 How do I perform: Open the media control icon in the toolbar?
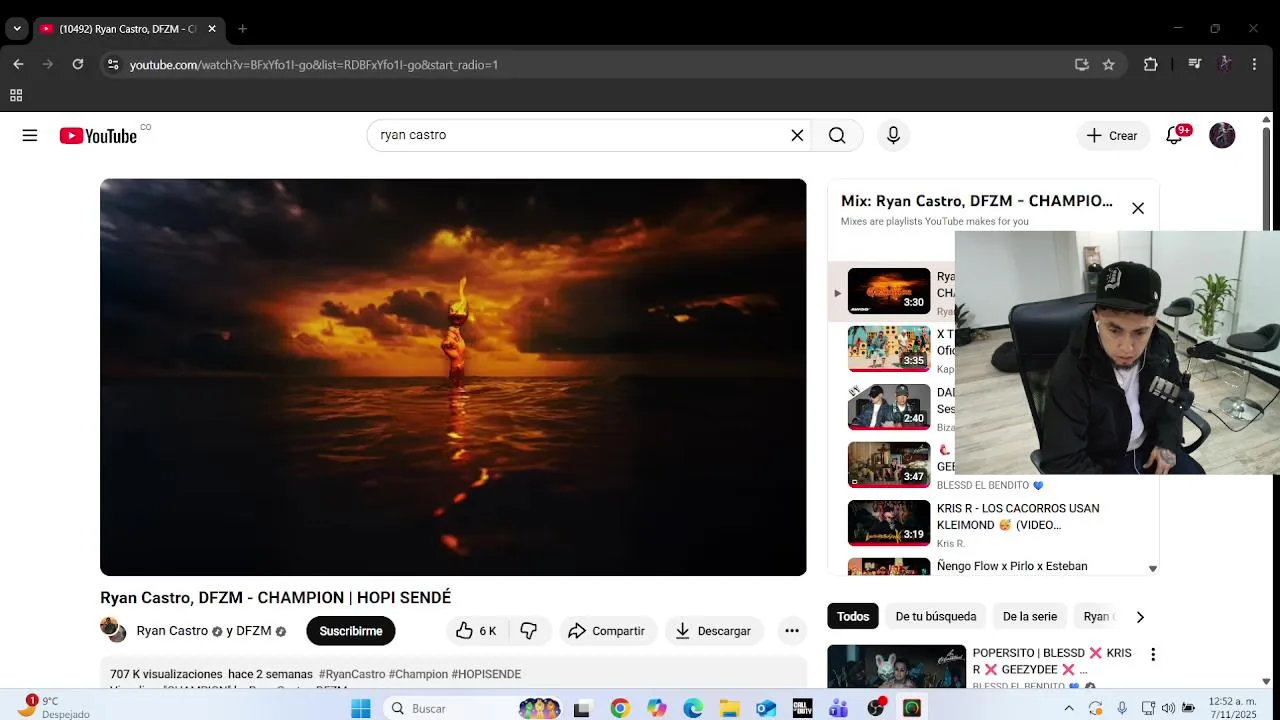tap(1194, 64)
